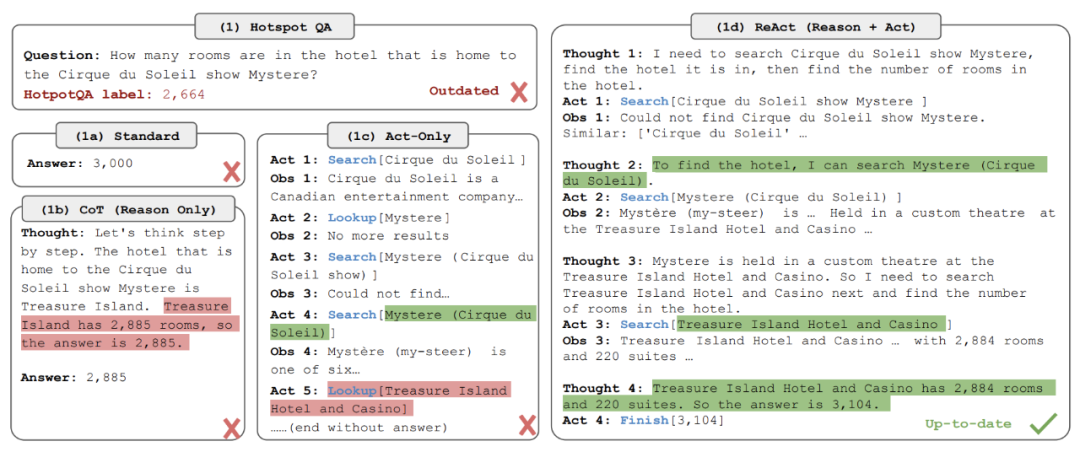Click the HotpotQA label value 2,664
Image resolution: width=1080 pixels, height=452 pixels.
pos(183,94)
